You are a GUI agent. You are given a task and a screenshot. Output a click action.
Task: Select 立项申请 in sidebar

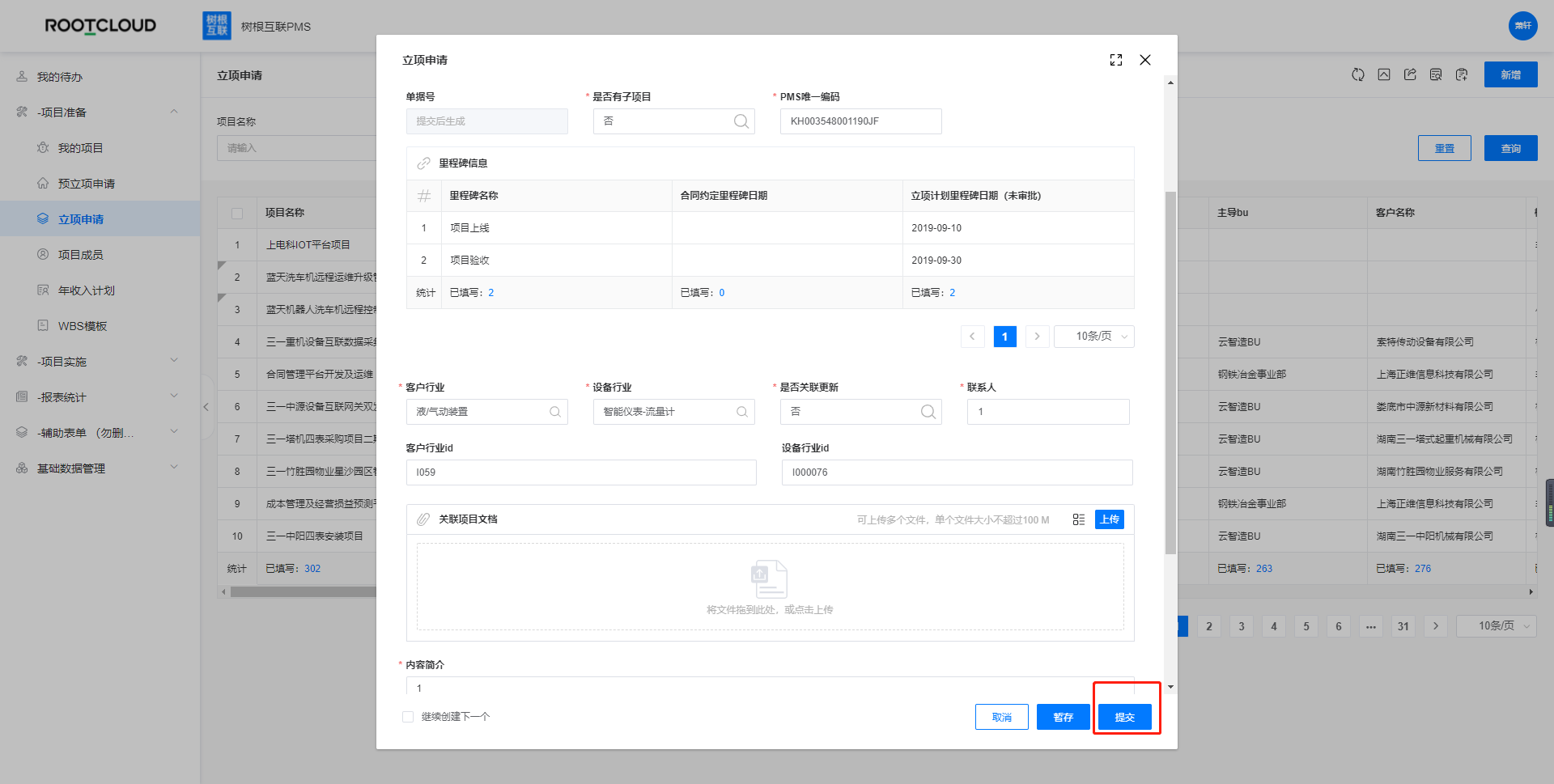click(100, 219)
